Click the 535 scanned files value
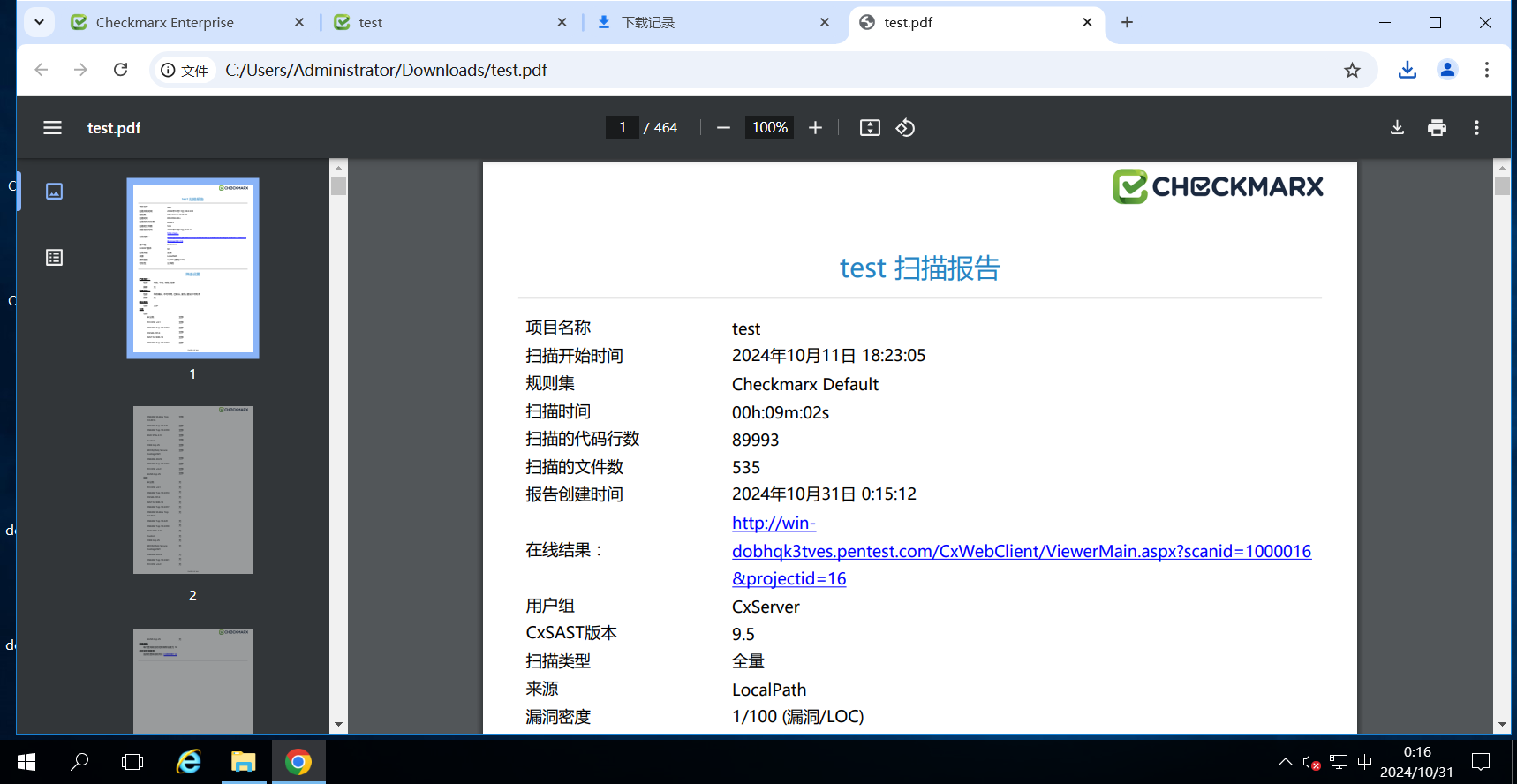This screenshot has height=784, width=1517. pyautogui.click(x=746, y=467)
